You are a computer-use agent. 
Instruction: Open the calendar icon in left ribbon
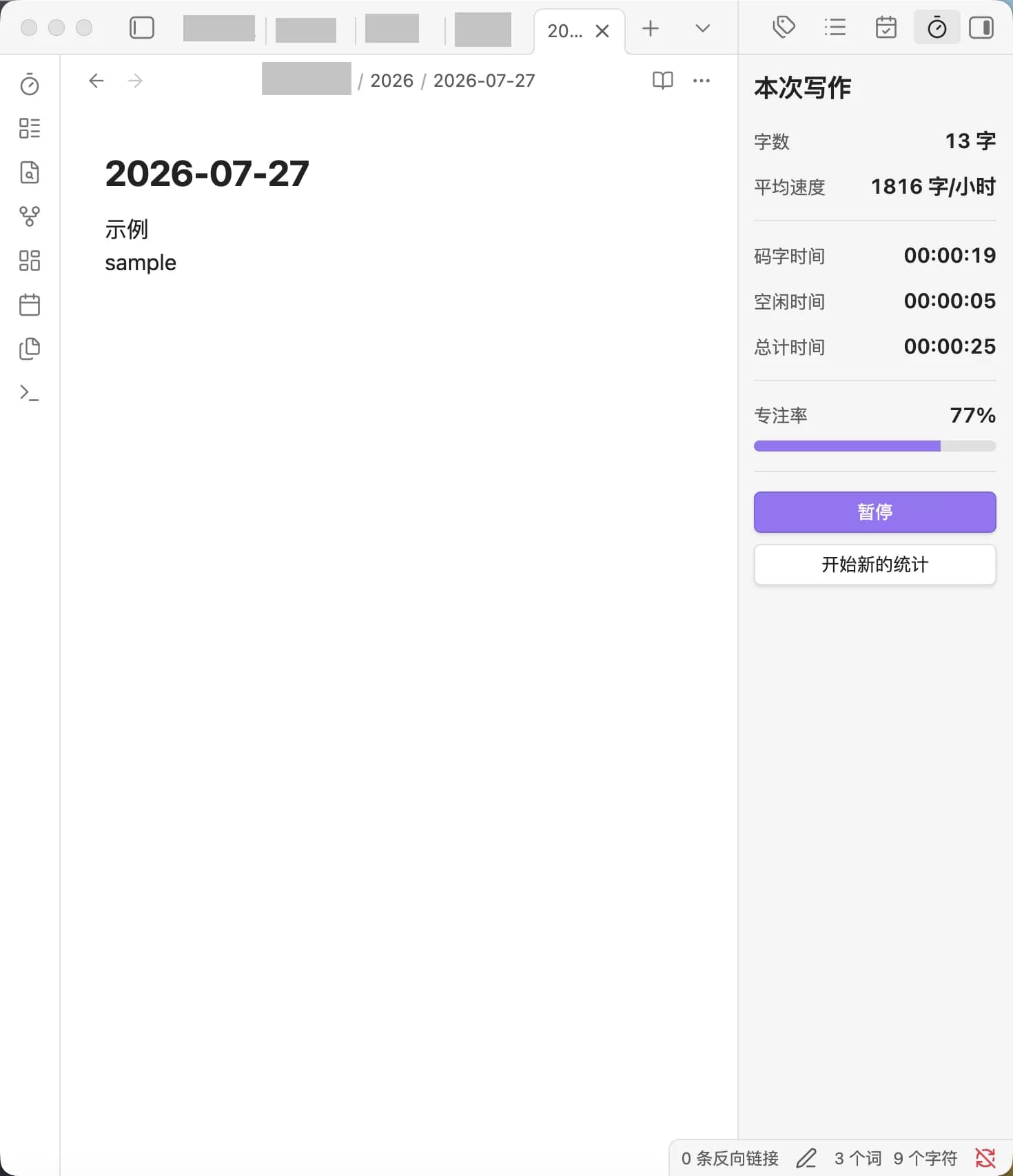pos(30,305)
